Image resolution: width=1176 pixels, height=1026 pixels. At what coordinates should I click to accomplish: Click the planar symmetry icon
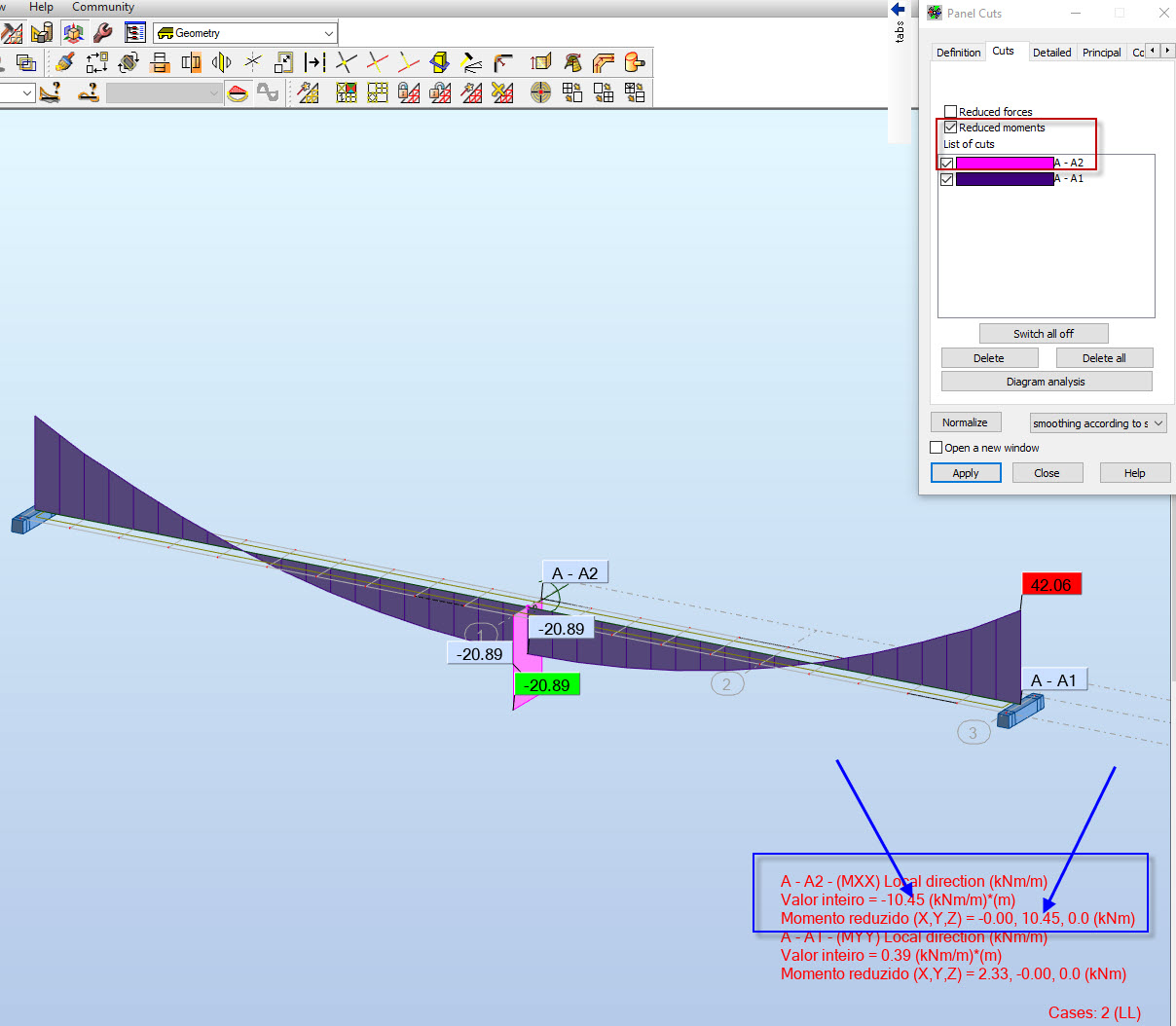point(222,63)
